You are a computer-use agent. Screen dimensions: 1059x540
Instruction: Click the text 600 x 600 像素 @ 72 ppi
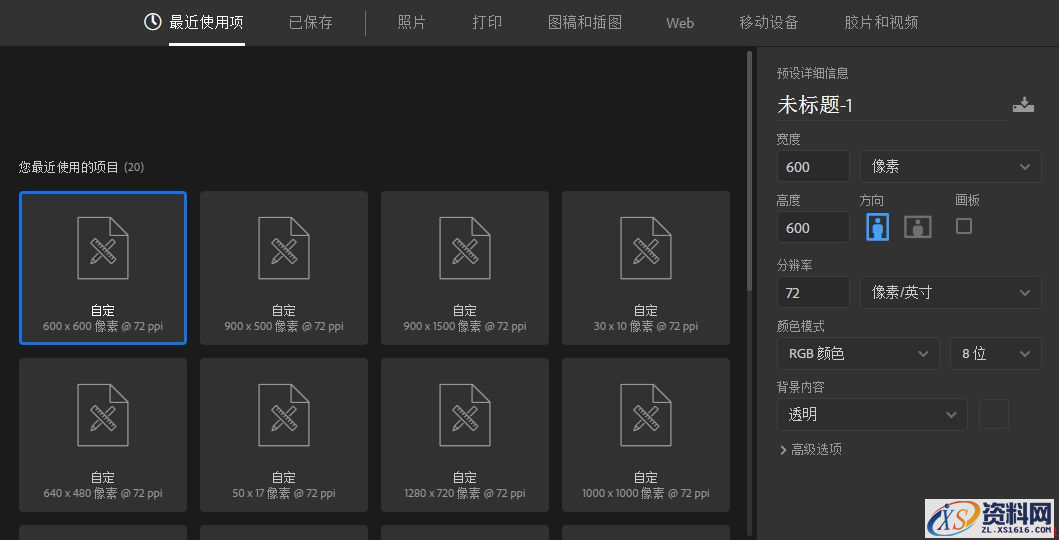point(103,327)
